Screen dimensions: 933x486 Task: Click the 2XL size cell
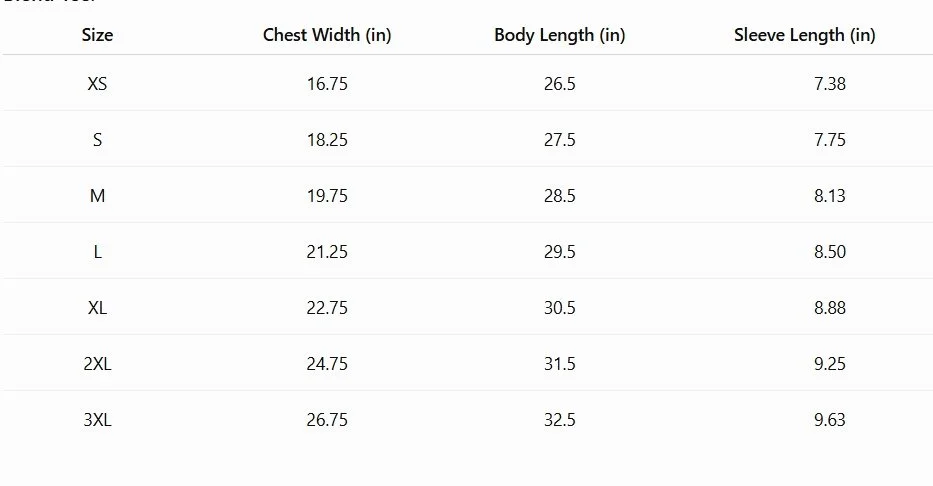coord(97,363)
